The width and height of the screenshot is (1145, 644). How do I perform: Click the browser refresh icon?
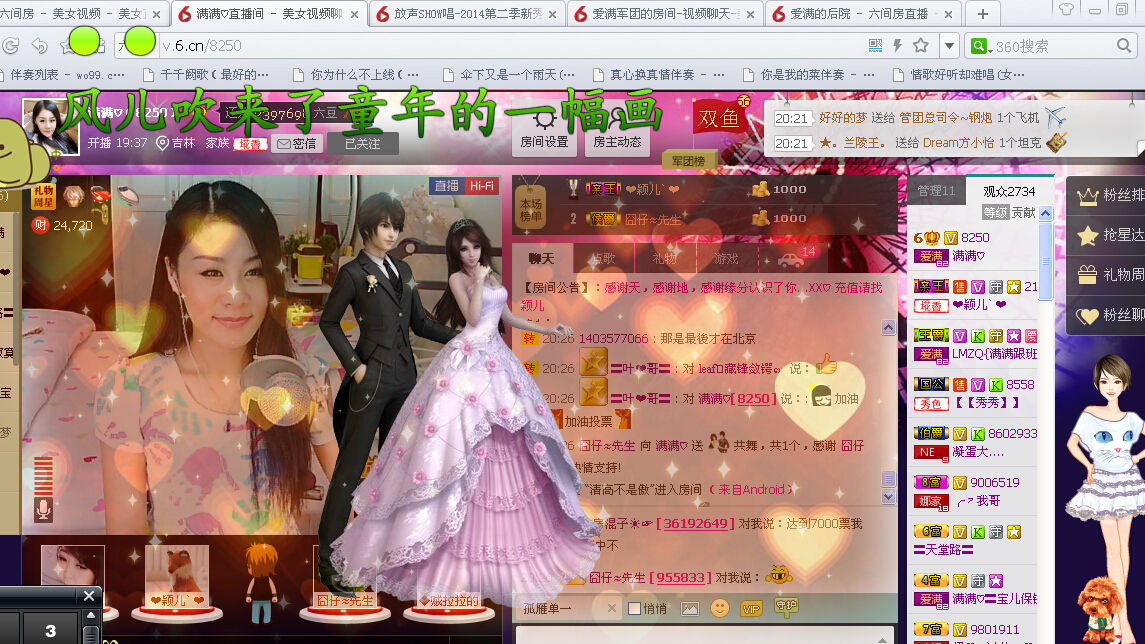pos(10,45)
